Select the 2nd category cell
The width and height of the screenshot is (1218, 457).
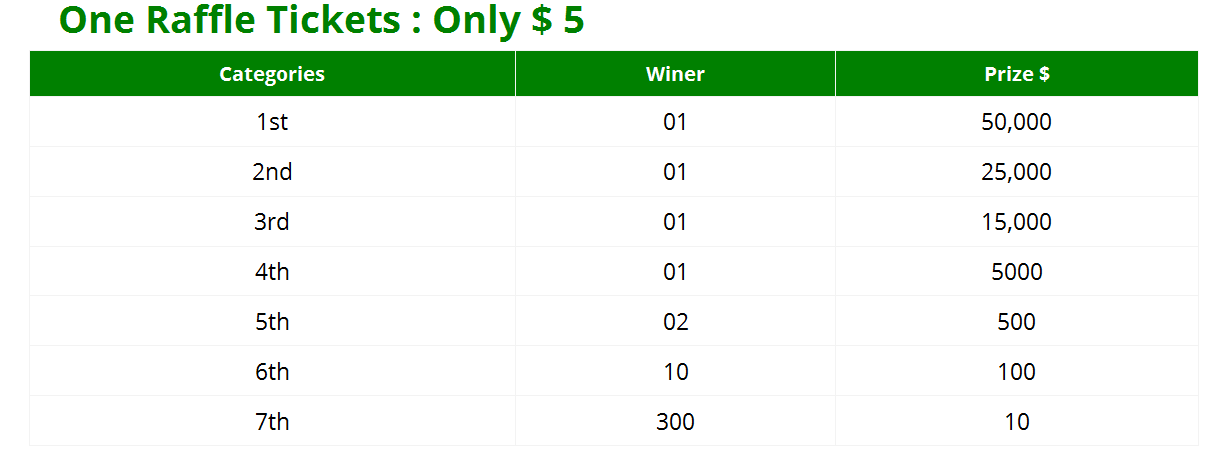(272, 172)
